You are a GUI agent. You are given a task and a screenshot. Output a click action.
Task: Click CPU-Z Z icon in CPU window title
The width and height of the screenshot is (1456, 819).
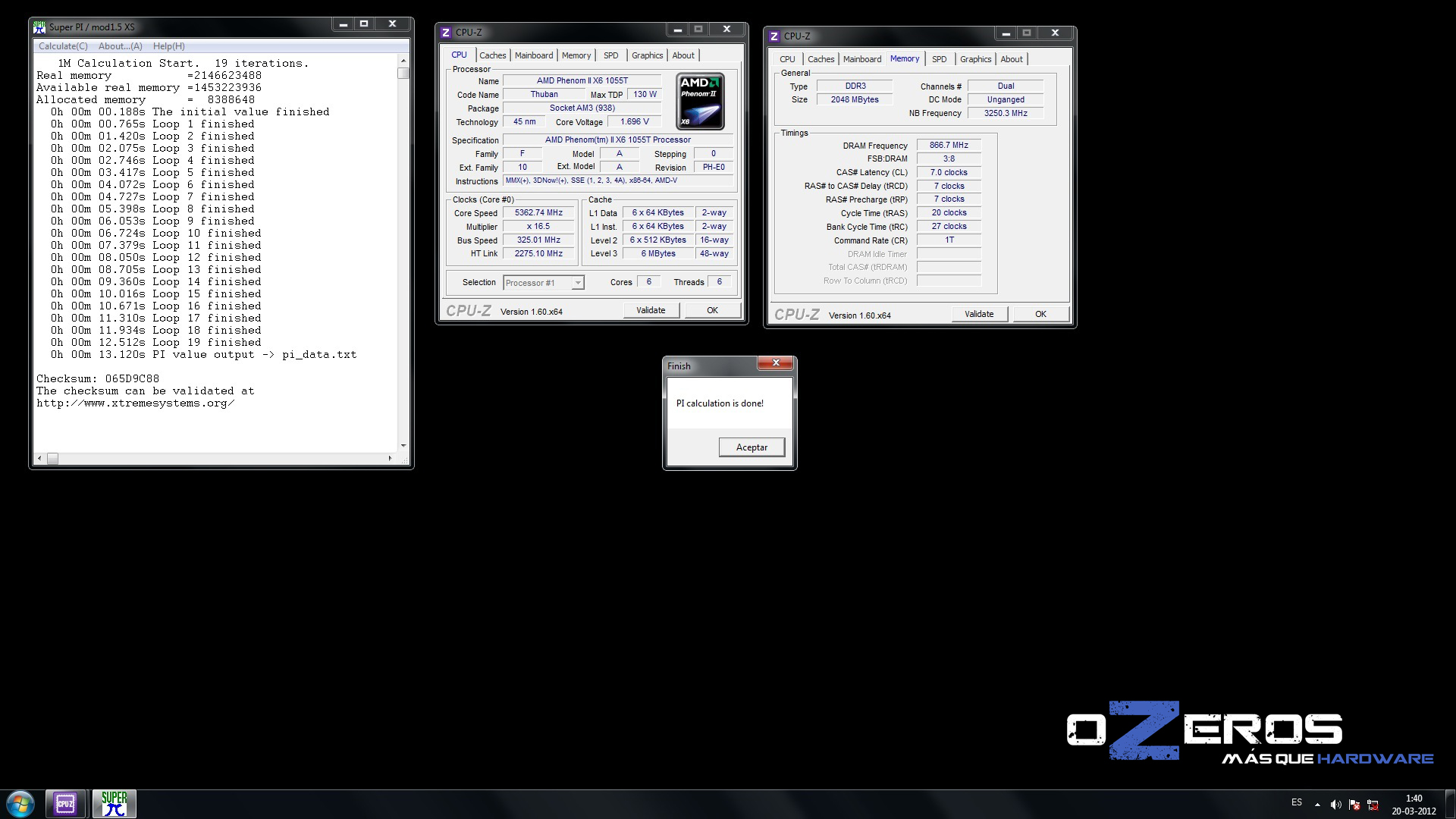(446, 32)
